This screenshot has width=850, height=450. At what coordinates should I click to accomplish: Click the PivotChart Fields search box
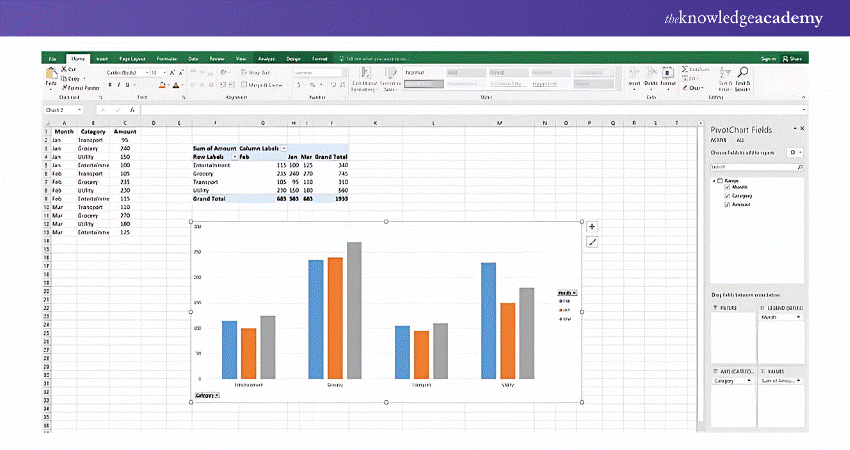coord(757,167)
